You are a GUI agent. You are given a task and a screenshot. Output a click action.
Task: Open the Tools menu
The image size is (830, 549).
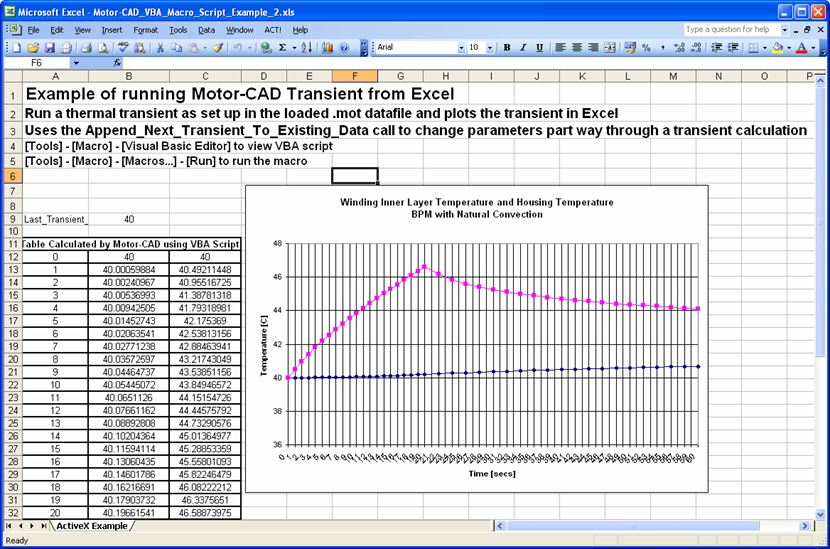pos(178,30)
